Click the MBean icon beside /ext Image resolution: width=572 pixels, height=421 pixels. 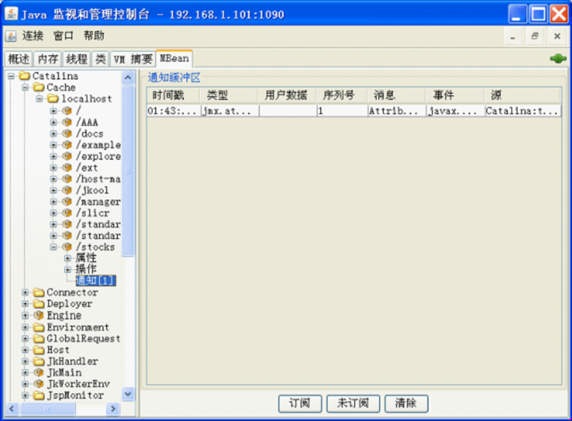(67, 167)
